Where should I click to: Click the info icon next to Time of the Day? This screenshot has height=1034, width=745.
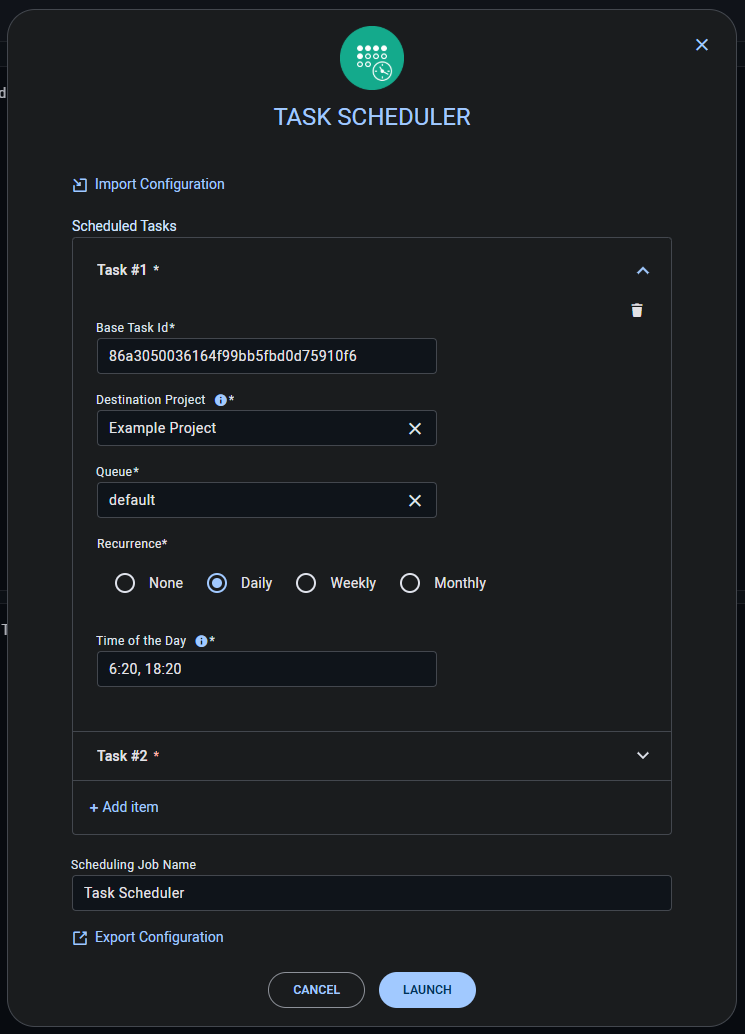[199, 641]
